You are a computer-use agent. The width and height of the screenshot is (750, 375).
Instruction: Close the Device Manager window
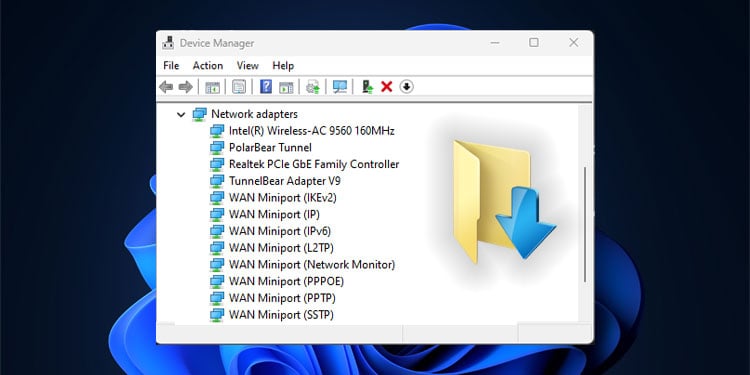574,43
